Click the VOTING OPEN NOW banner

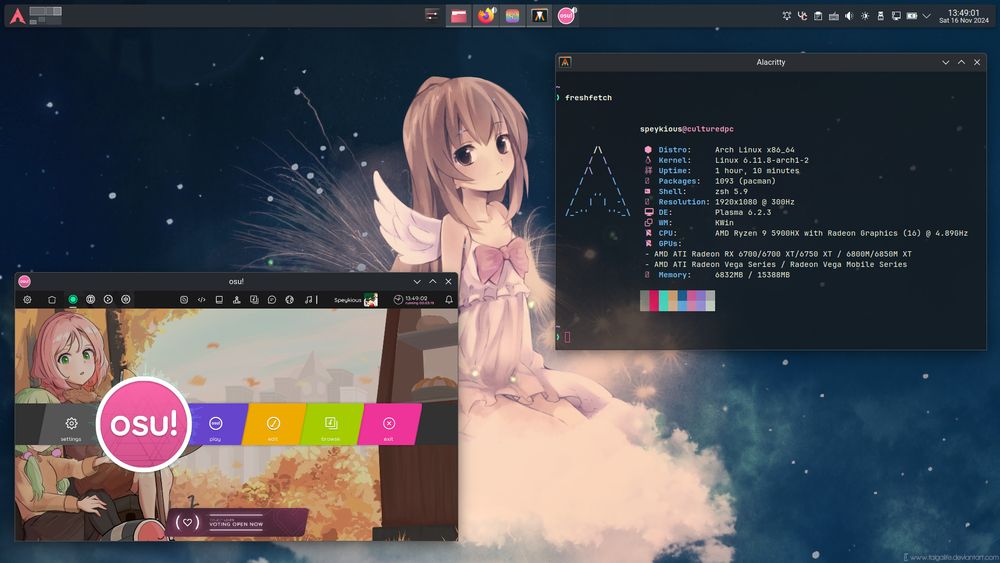pyautogui.click(x=237, y=522)
